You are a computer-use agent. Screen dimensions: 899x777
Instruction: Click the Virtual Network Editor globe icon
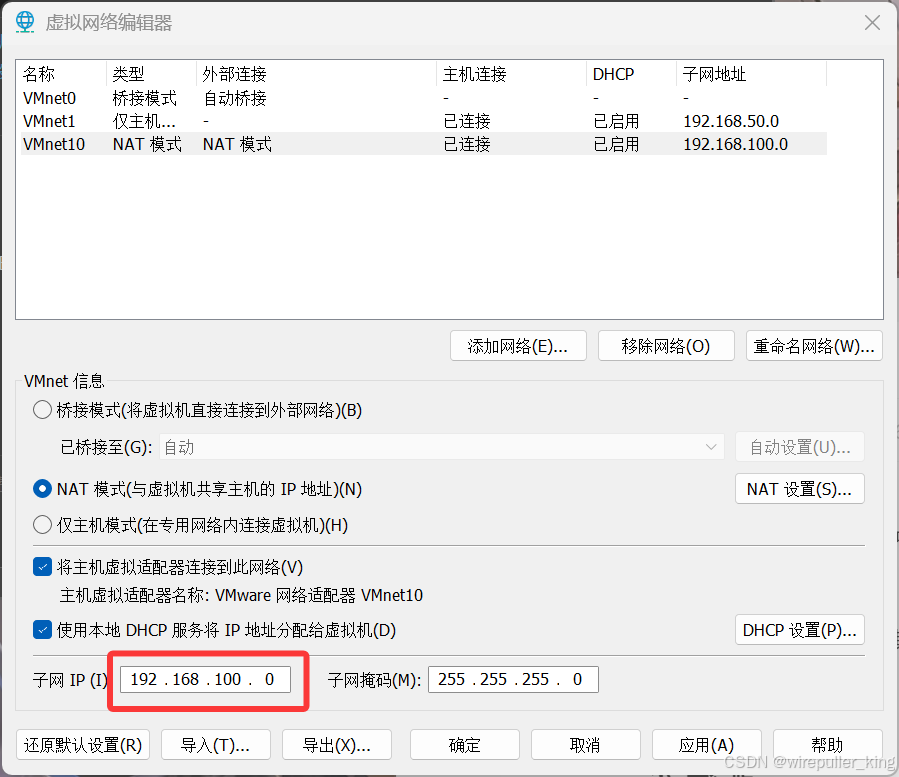pyautogui.click(x=25, y=22)
